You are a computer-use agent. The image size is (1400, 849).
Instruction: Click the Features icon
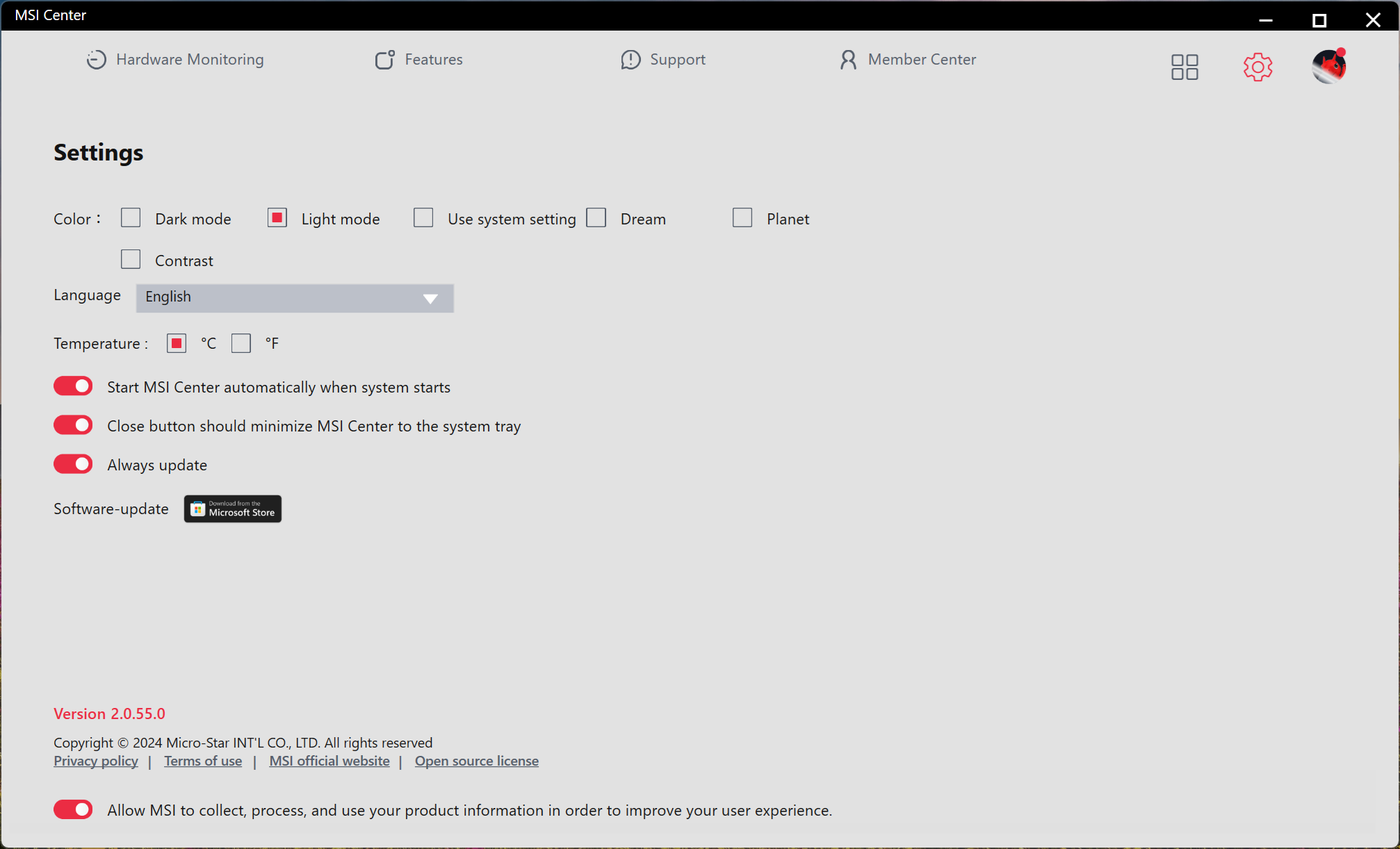pyautogui.click(x=384, y=60)
